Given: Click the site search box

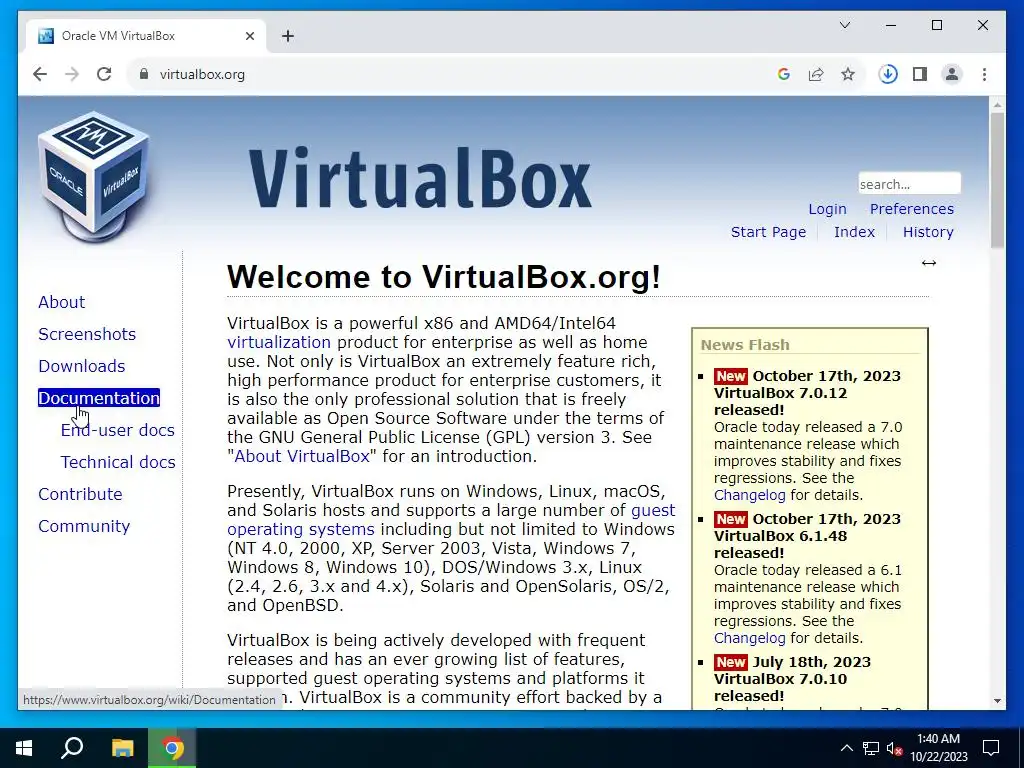Looking at the screenshot, I should pyautogui.click(x=909, y=184).
